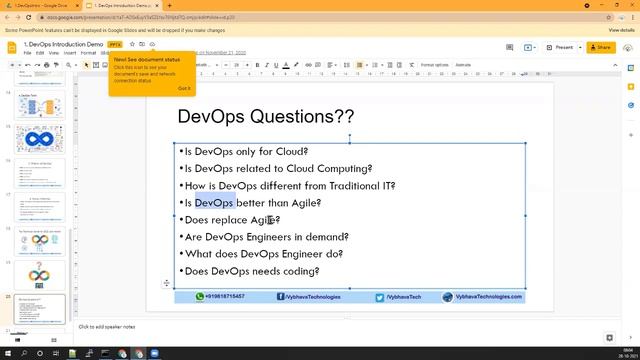Open the Present to meeting dropdown
Viewport: 640px width, 360px height.
coord(530,47)
